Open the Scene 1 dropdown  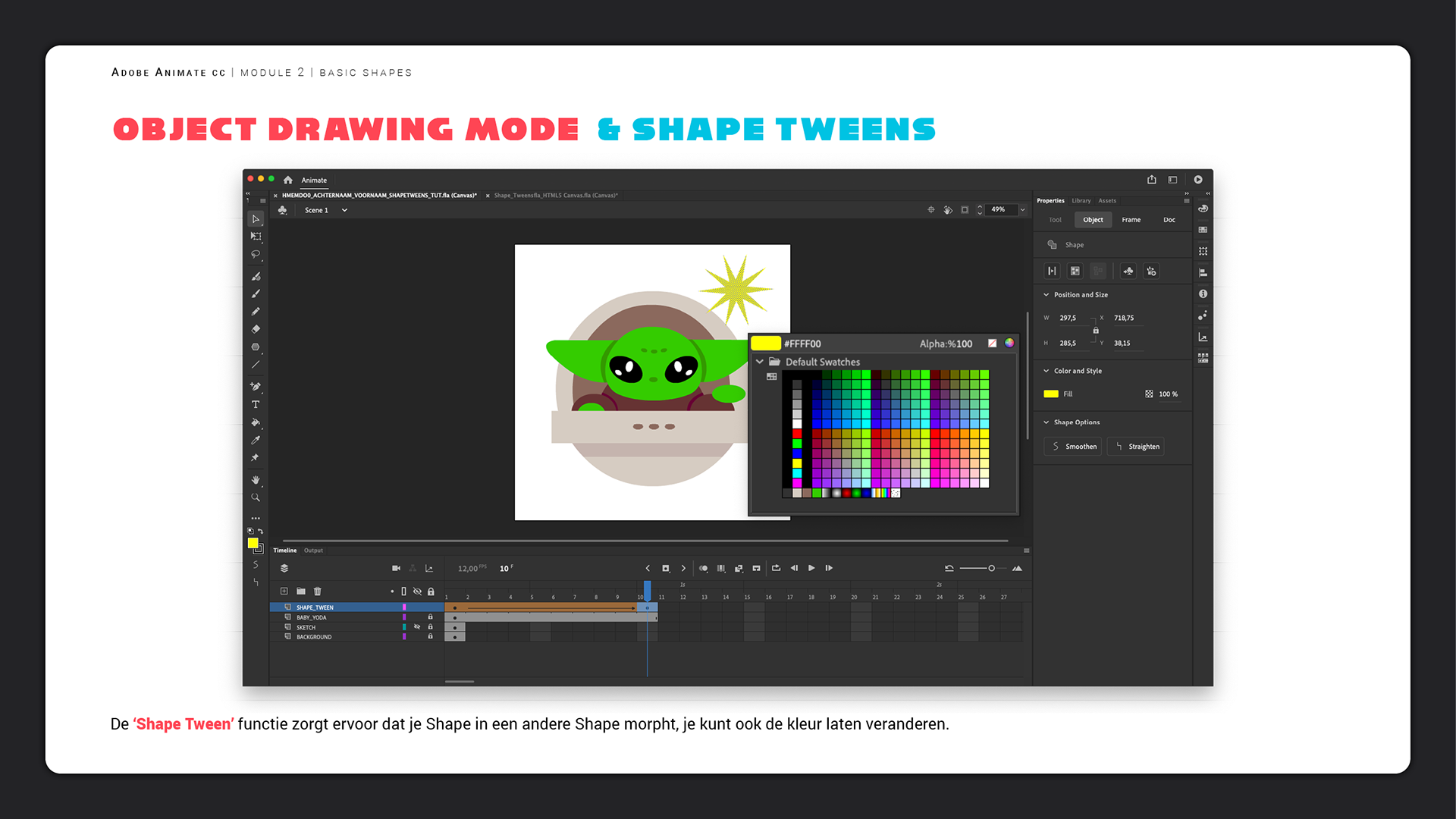tap(344, 210)
